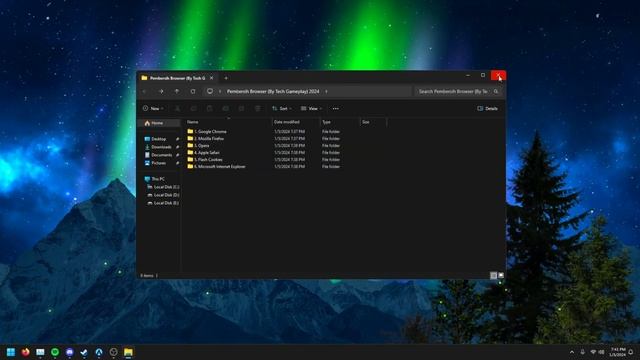Open the Sort dropdown menu
Screen dimensions: 640x360
click(x=282, y=109)
